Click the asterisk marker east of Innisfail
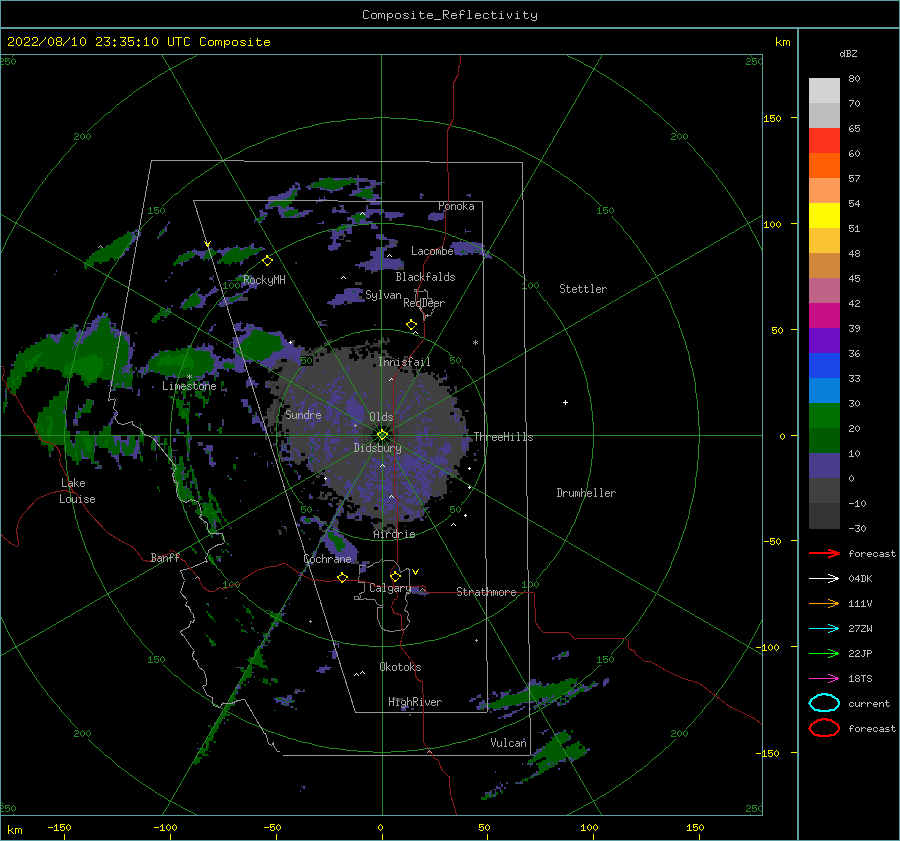Viewport: 900px width, 841px height. [x=475, y=343]
